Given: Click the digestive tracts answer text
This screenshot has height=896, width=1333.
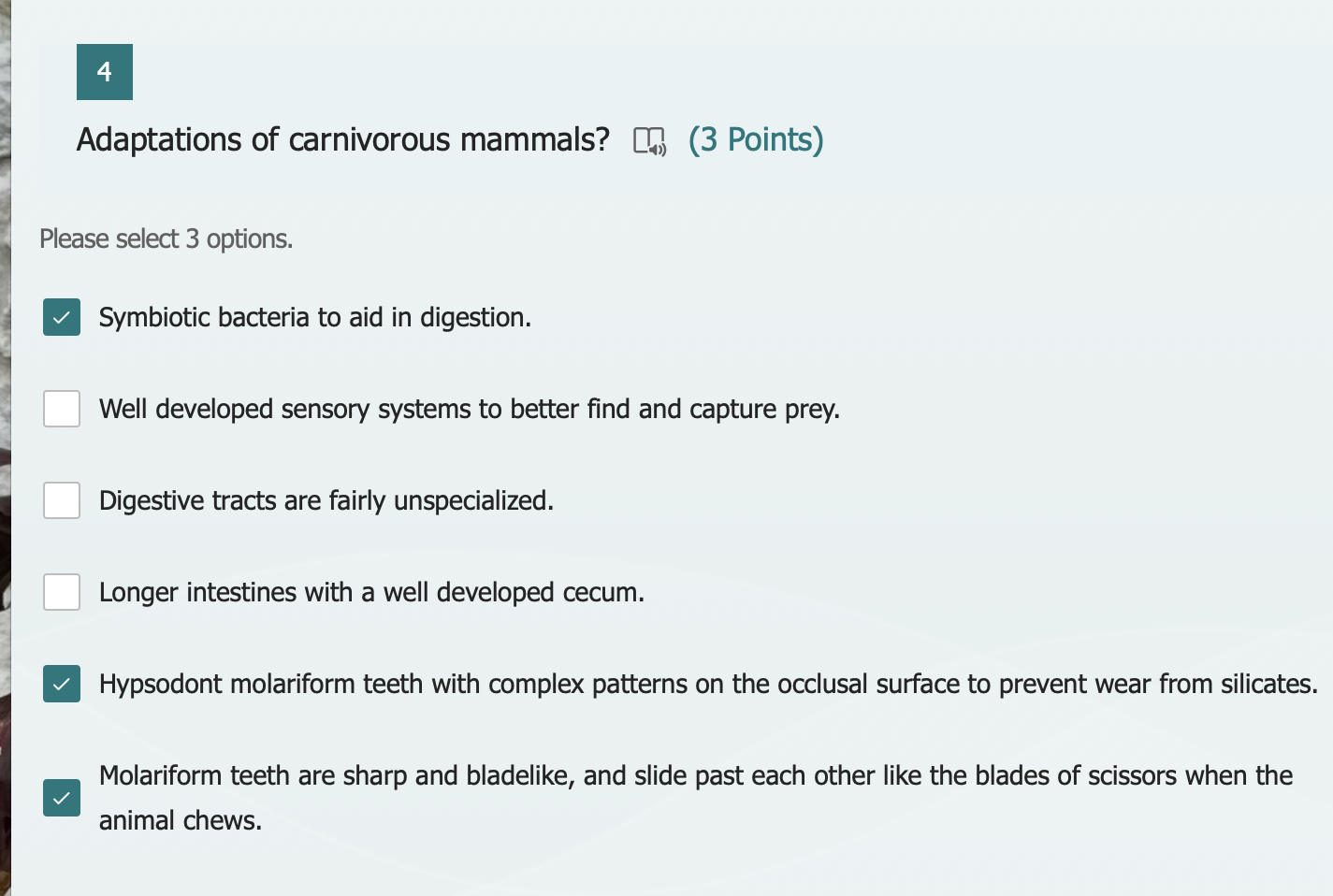Looking at the screenshot, I should tap(325, 500).
